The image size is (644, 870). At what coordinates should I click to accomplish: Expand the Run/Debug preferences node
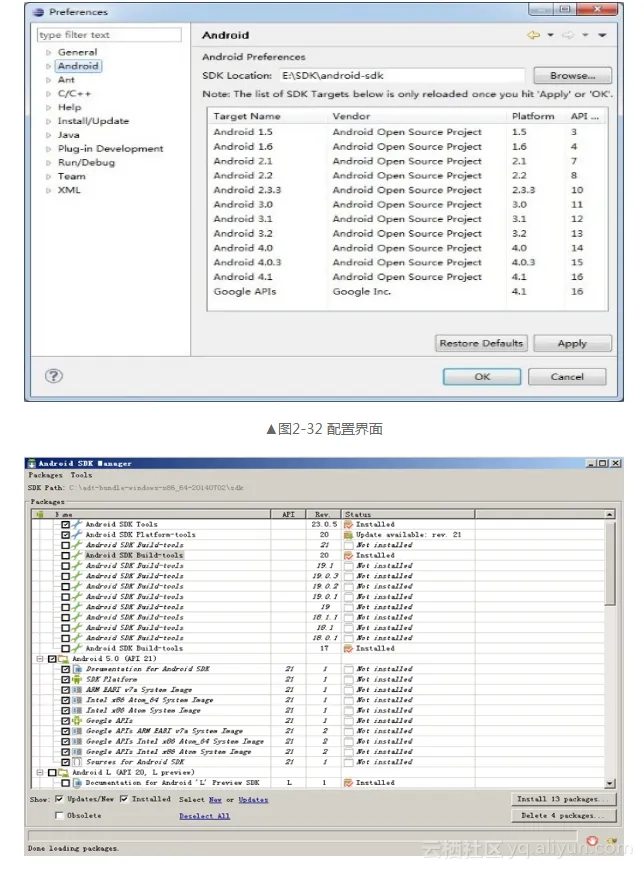coord(48,163)
